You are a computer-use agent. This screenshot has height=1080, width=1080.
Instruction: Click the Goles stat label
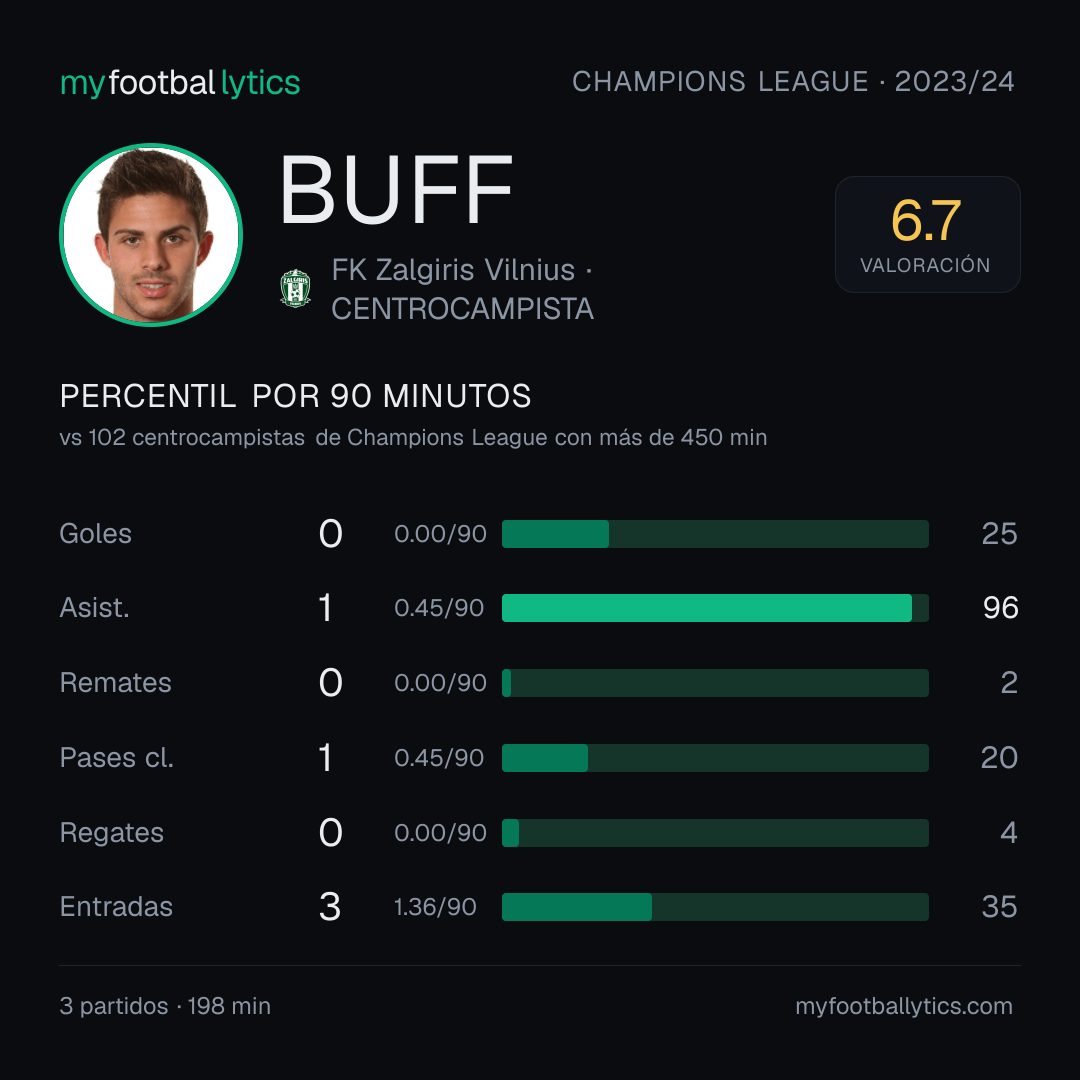(x=95, y=534)
